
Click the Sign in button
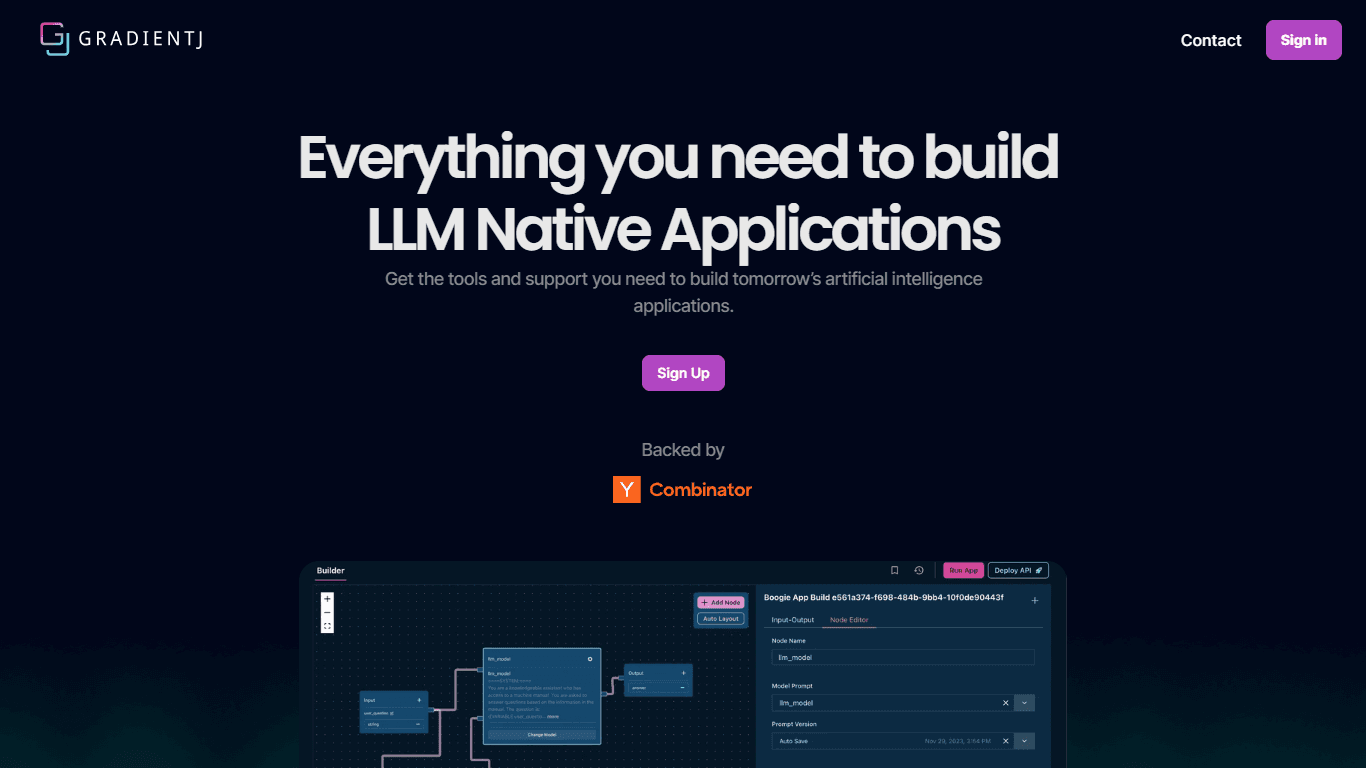click(1304, 40)
